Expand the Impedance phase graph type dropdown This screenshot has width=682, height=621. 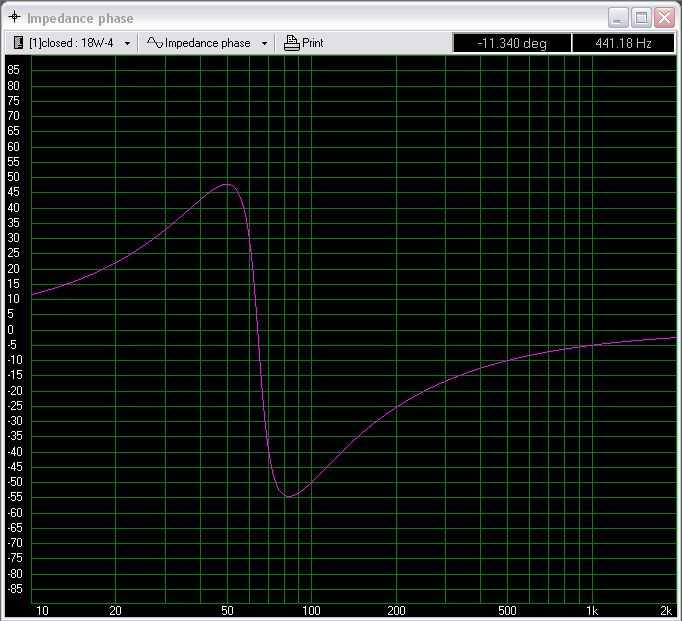click(x=264, y=43)
